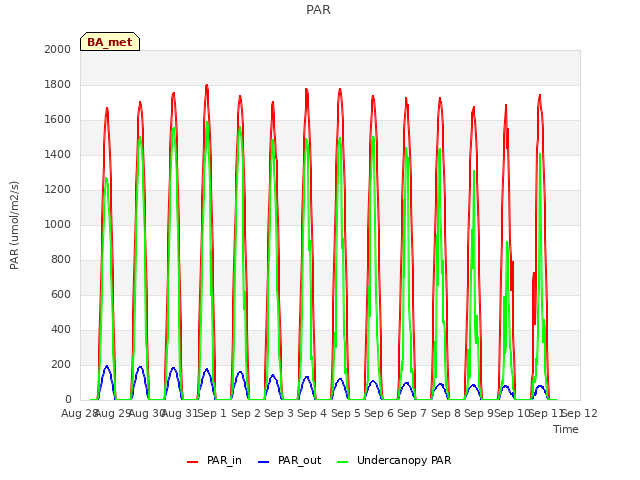Click the 200 y-axis tick label
Viewport: 640px width, 480px height.
tap(61, 364)
